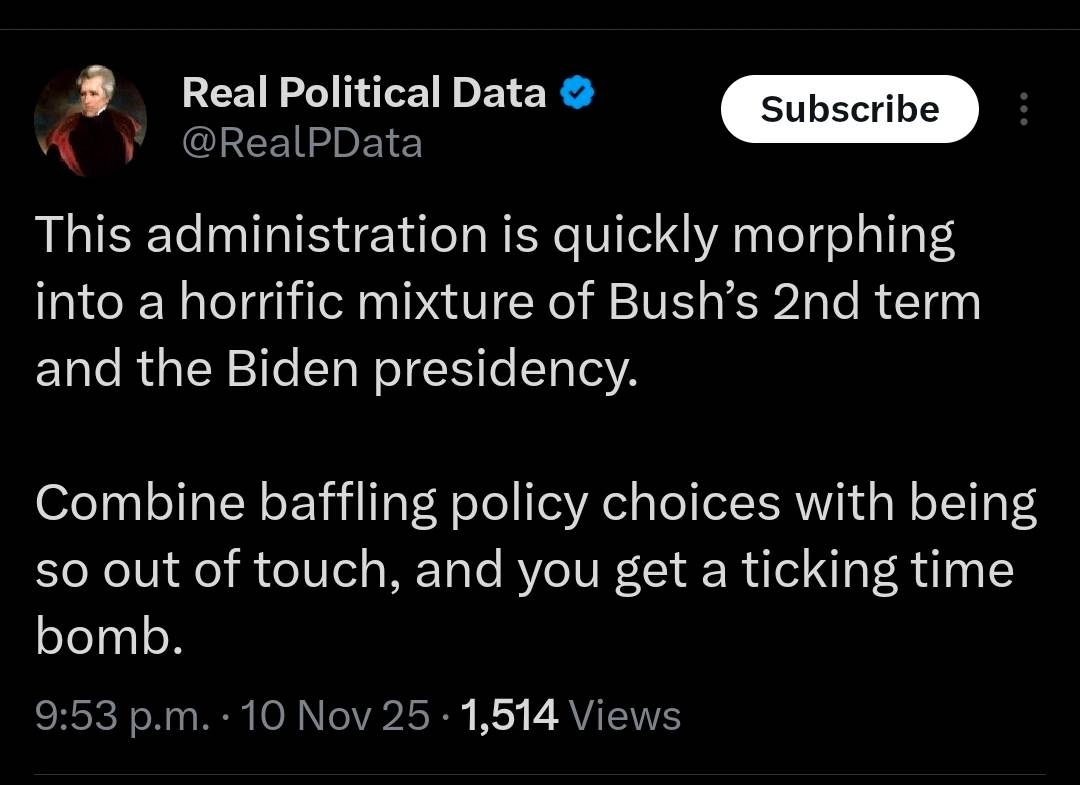This screenshot has height=785, width=1080.
Task: Open the three-dot more options menu
Action: (x=1022, y=109)
